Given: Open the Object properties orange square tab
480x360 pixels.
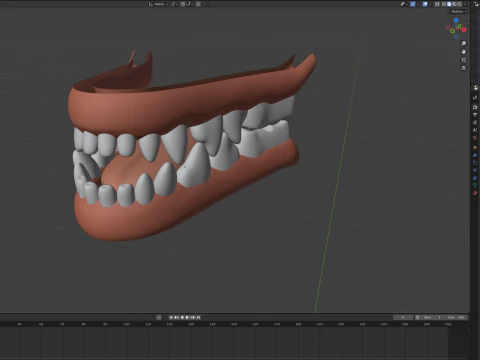Looking at the screenshot, I should click(x=475, y=147).
